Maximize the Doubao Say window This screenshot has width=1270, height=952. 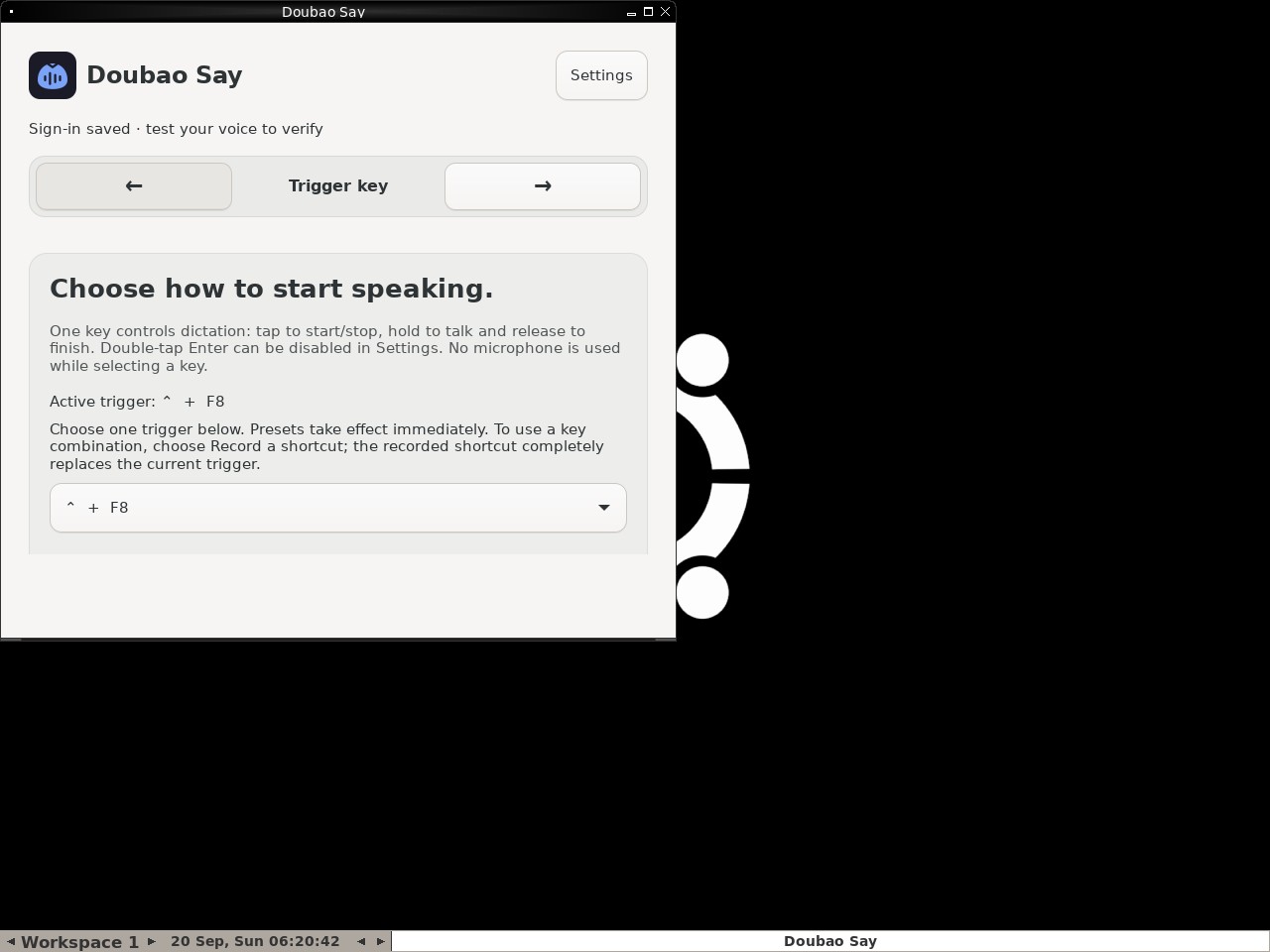coord(648,12)
